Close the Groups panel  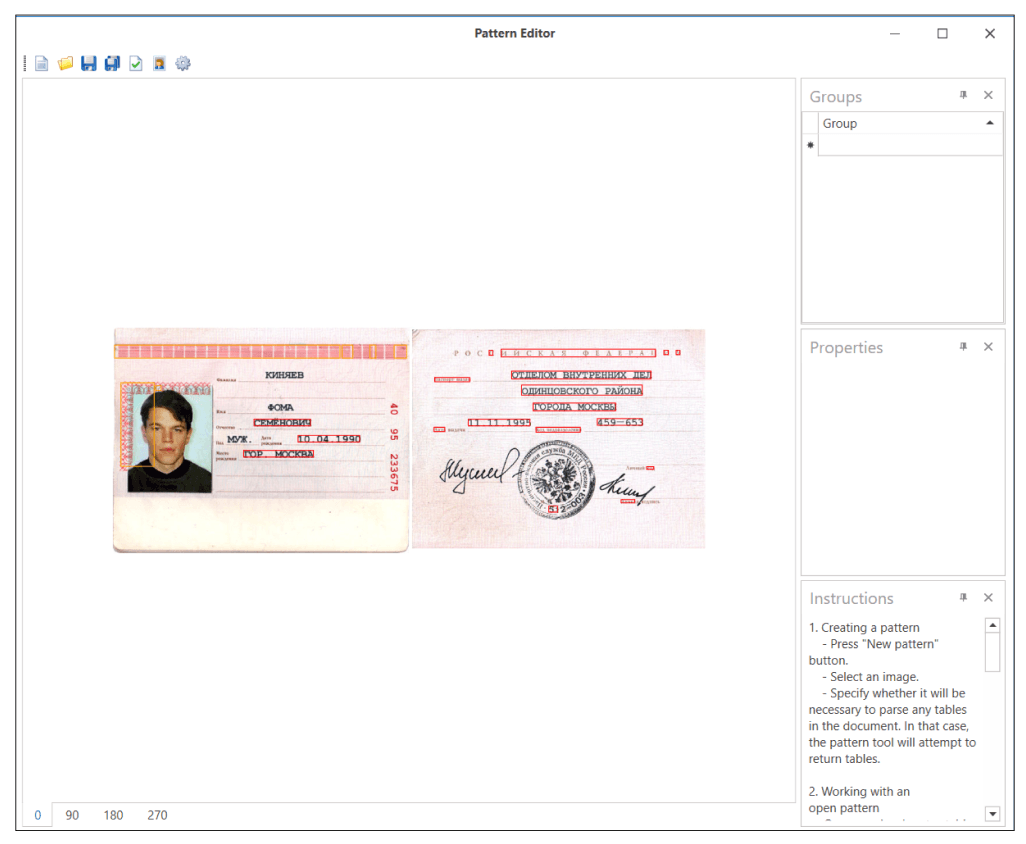pos(988,96)
